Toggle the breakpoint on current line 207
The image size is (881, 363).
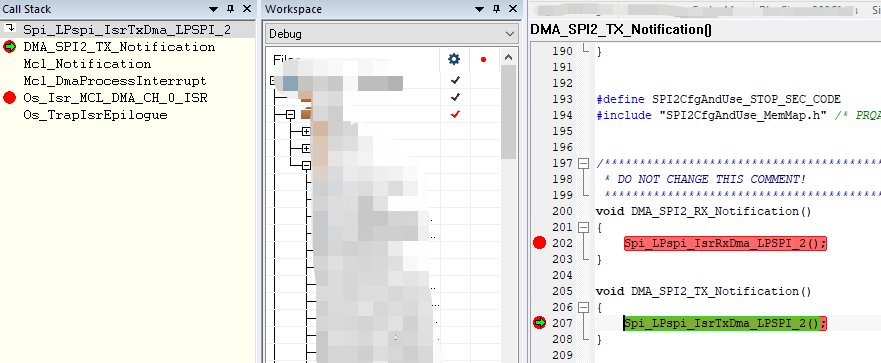pos(540,323)
